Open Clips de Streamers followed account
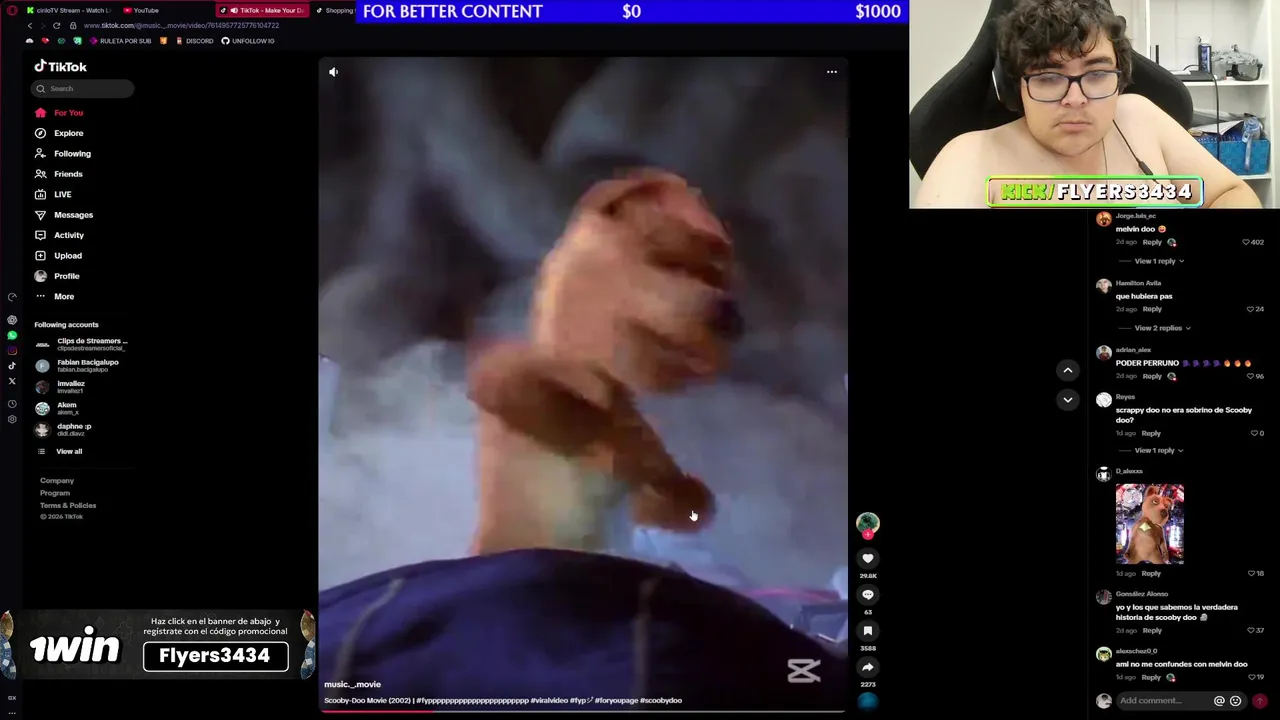The width and height of the screenshot is (1280, 720). (x=82, y=344)
